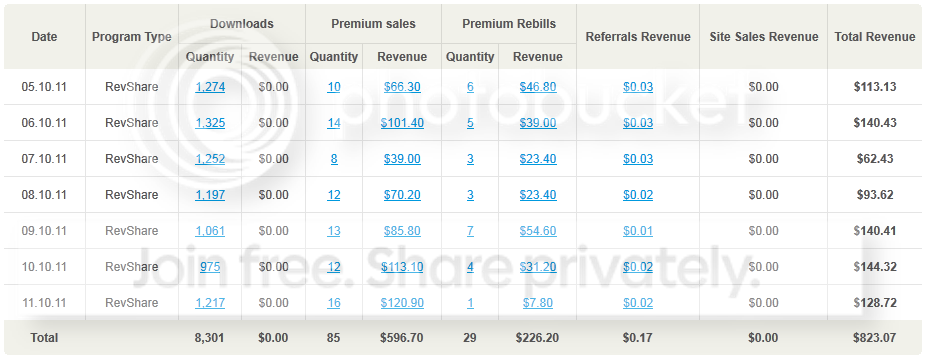
Task: Click premium sales quantity 8 link
Action: tap(334, 159)
